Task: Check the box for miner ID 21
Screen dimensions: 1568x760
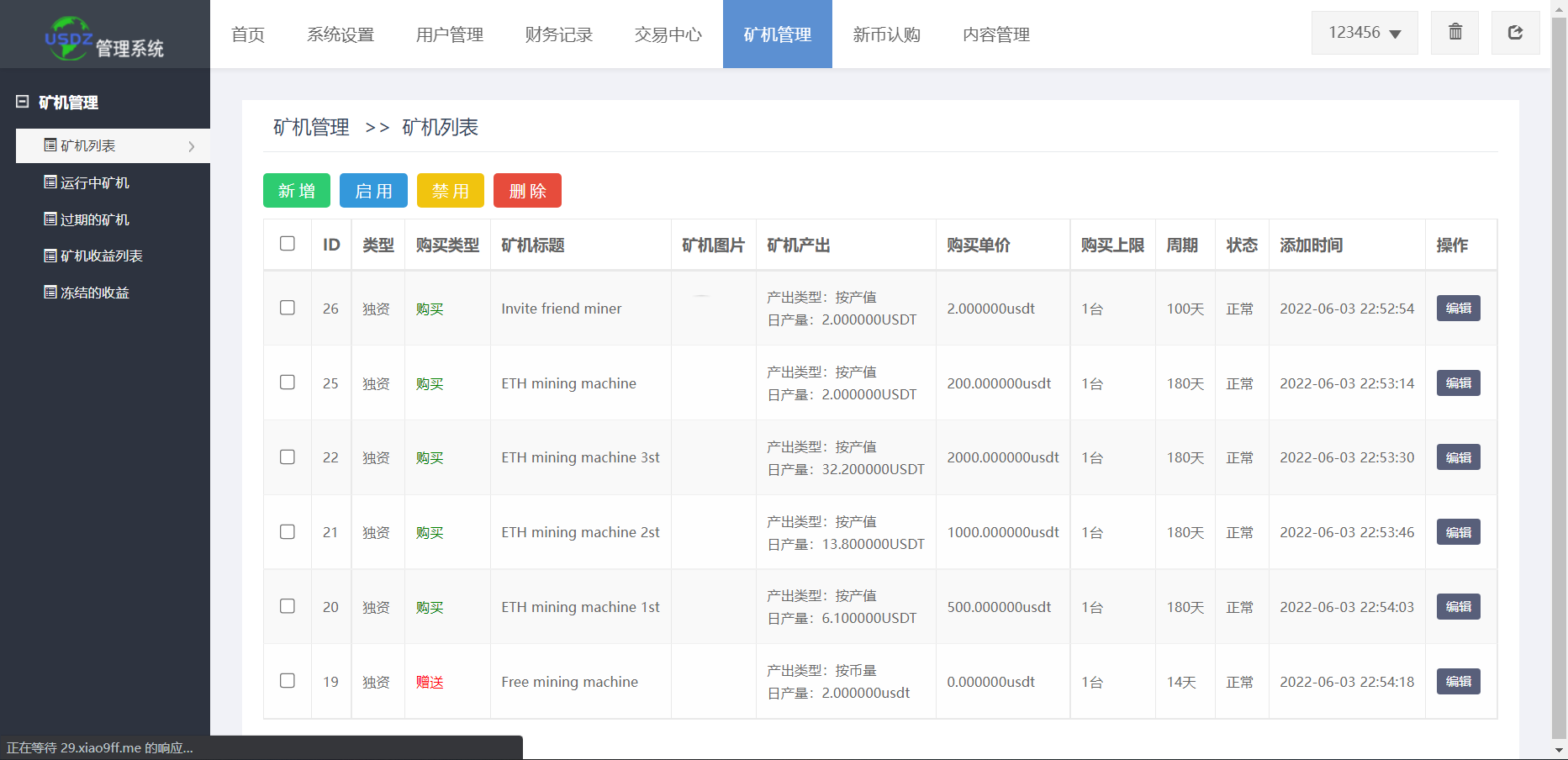Action: 288,532
